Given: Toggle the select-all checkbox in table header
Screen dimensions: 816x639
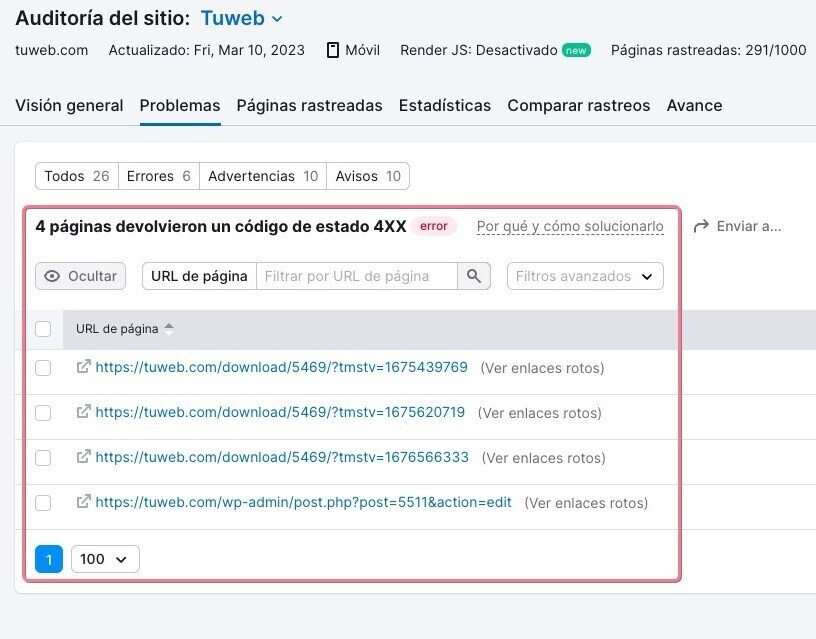Looking at the screenshot, I should coord(43,329).
